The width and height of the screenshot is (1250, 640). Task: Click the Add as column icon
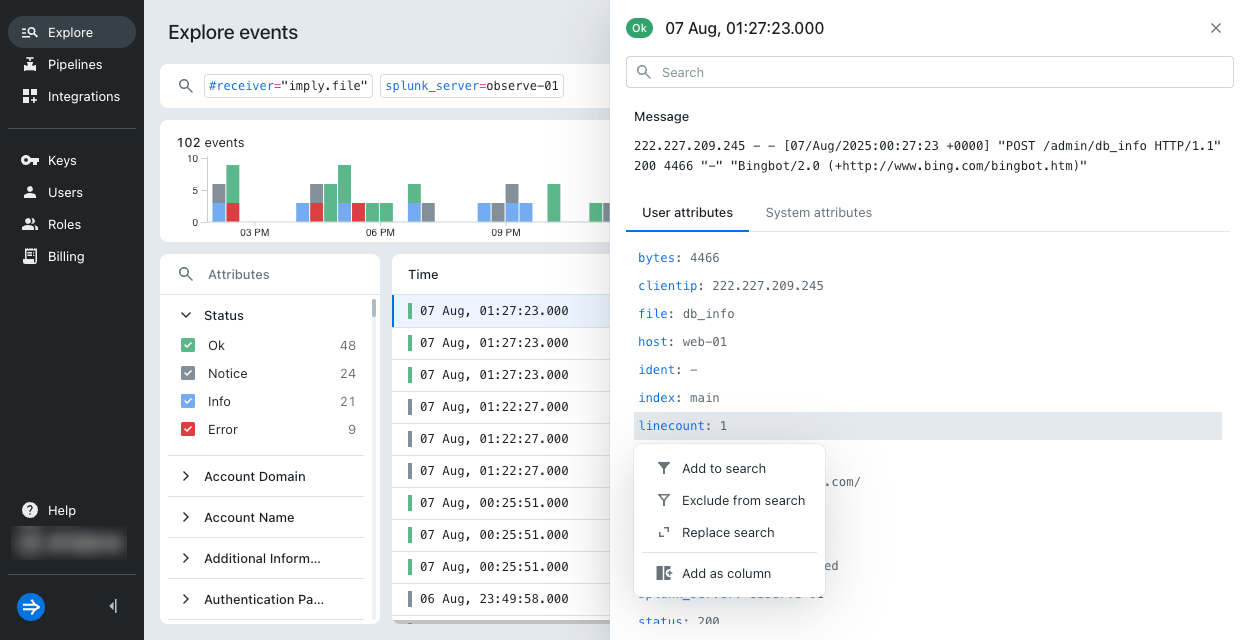coord(664,574)
